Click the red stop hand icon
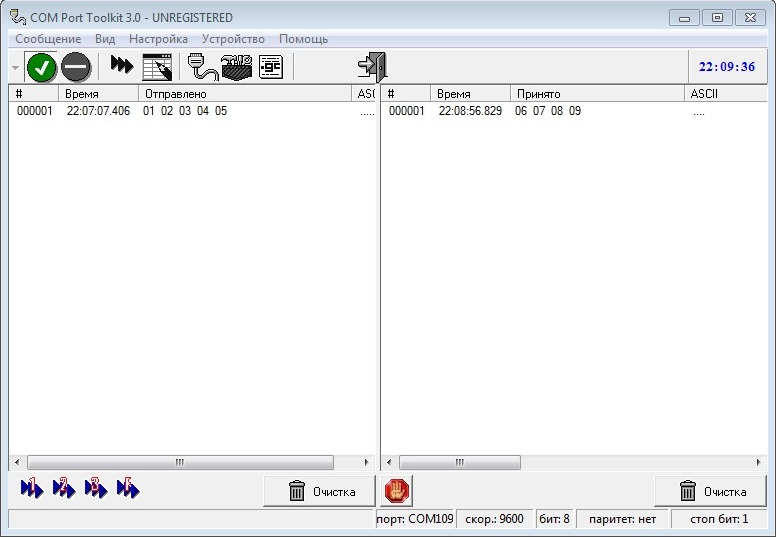 [397, 491]
